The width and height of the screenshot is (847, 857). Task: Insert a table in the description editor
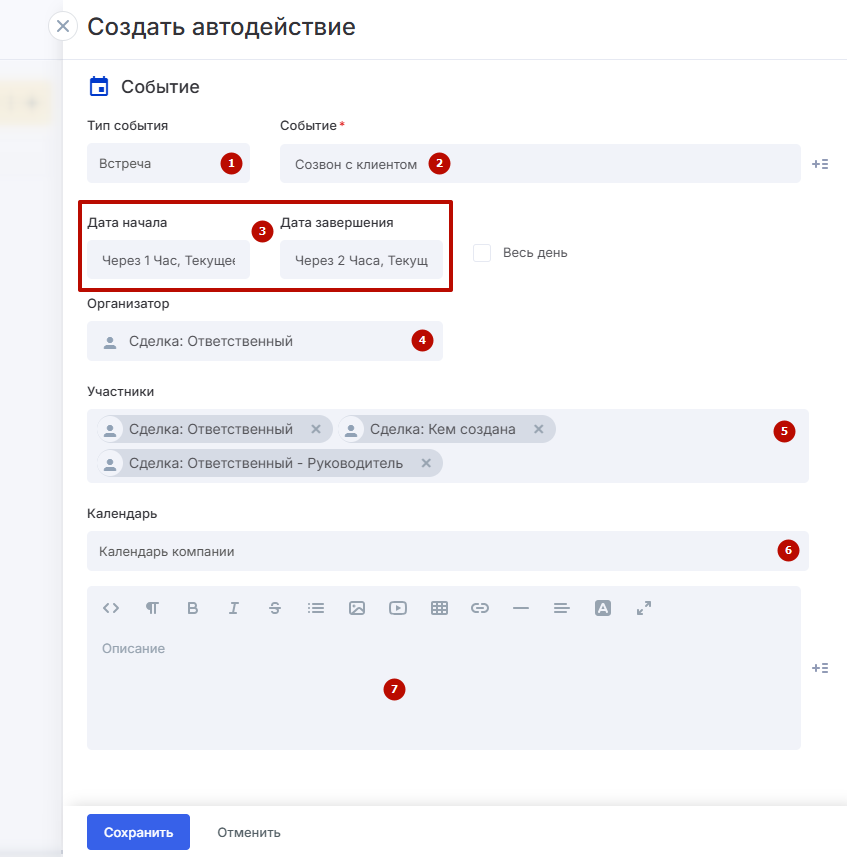coord(439,608)
